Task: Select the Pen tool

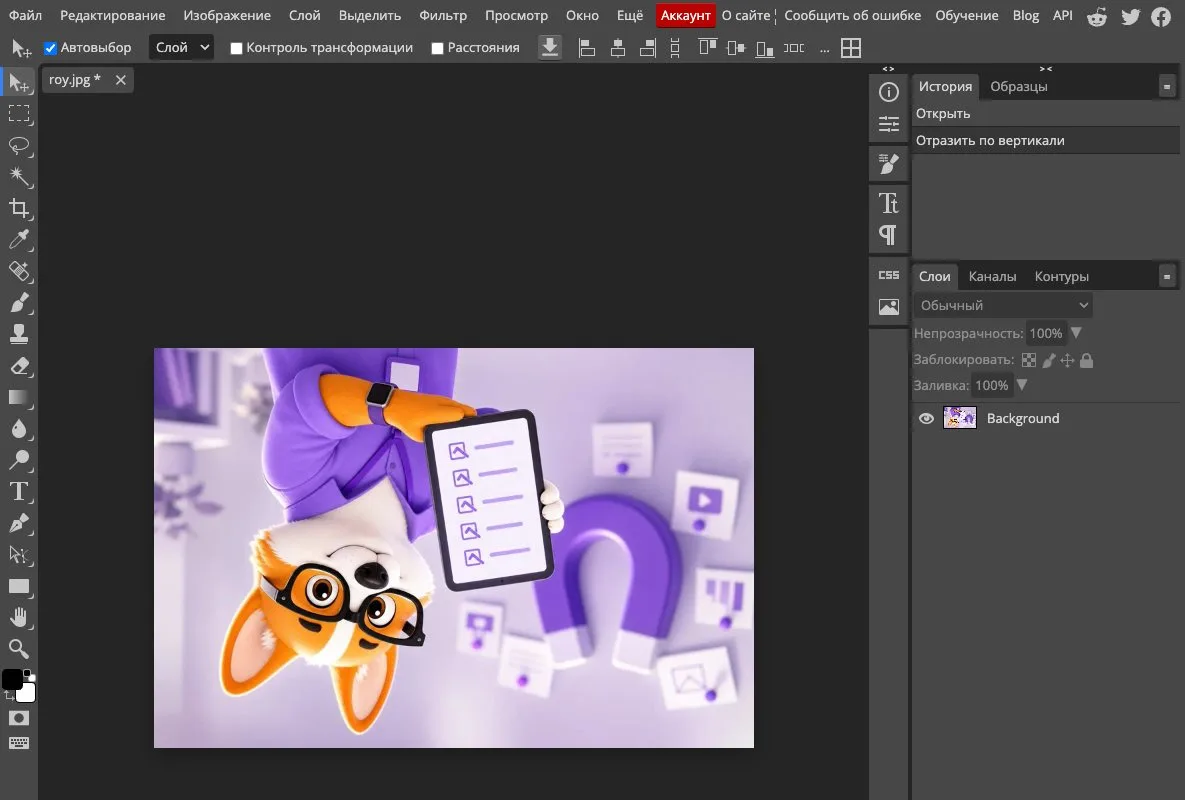Action: pos(19,524)
